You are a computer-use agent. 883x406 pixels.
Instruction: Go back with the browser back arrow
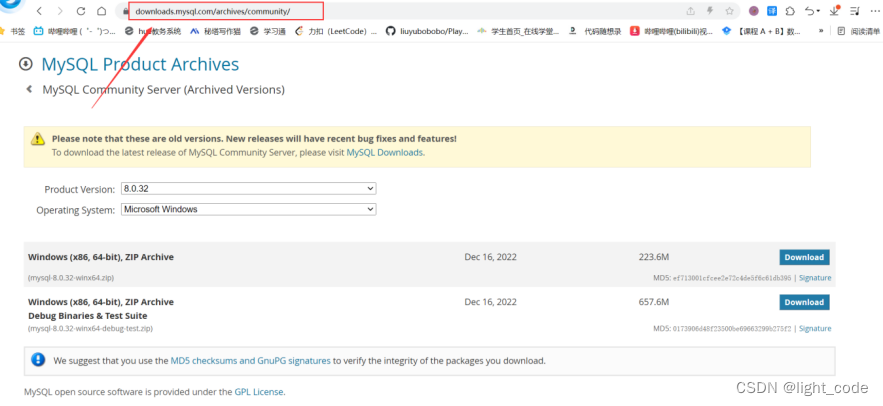39,11
